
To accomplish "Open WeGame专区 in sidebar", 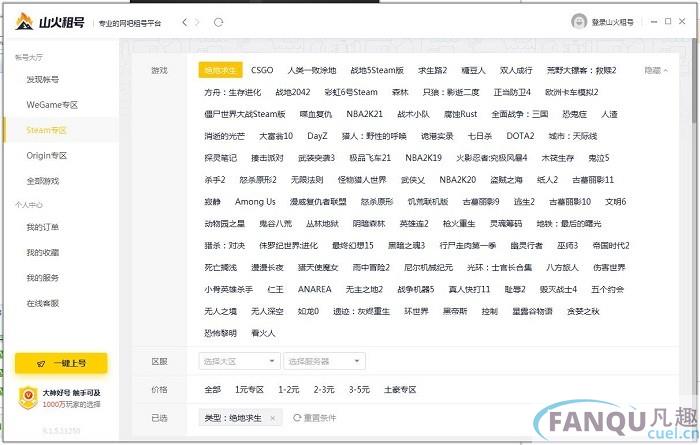I will tap(52, 105).
